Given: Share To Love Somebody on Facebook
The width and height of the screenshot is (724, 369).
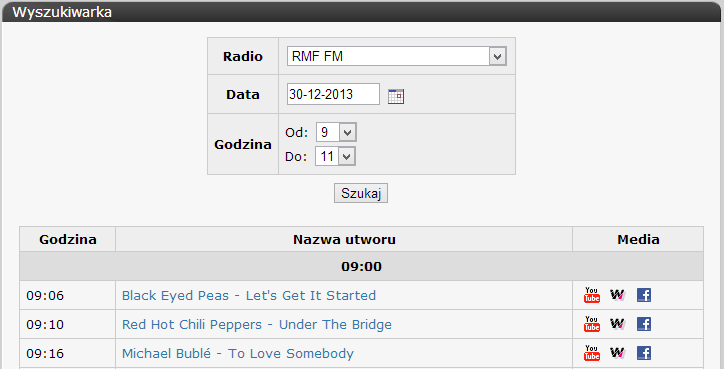Looking at the screenshot, I should click(644, 353).
